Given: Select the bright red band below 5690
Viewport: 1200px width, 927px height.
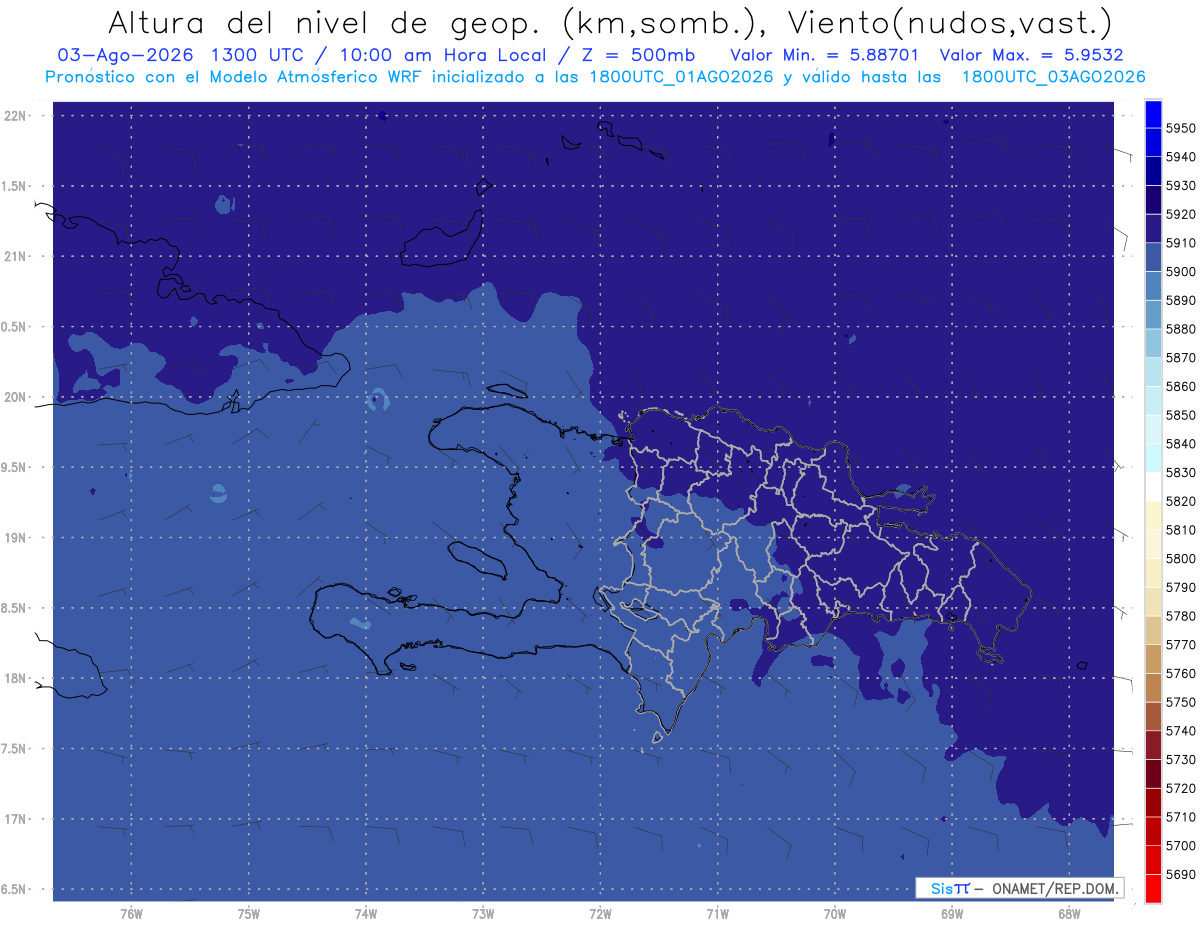Looking at the screenshot, I should [x=1152, y=888].
